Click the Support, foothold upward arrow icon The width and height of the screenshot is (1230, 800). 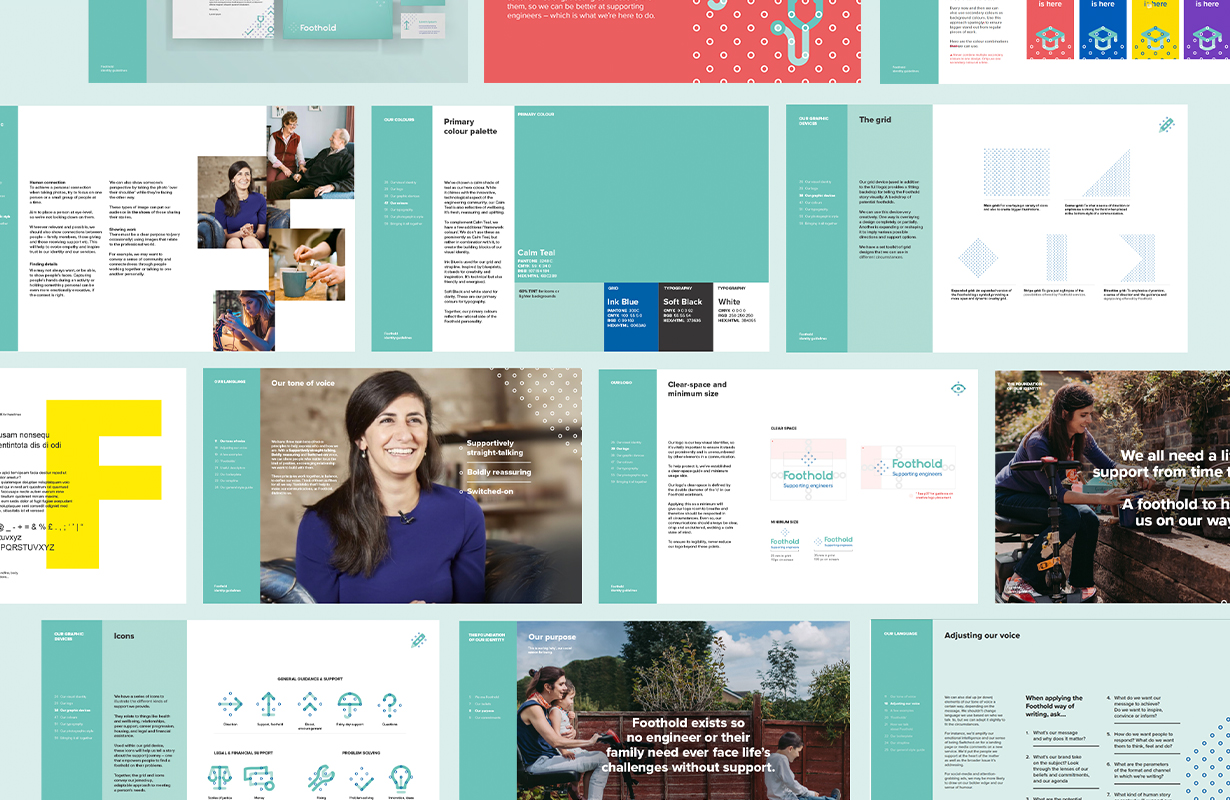[x=267, y=703]
